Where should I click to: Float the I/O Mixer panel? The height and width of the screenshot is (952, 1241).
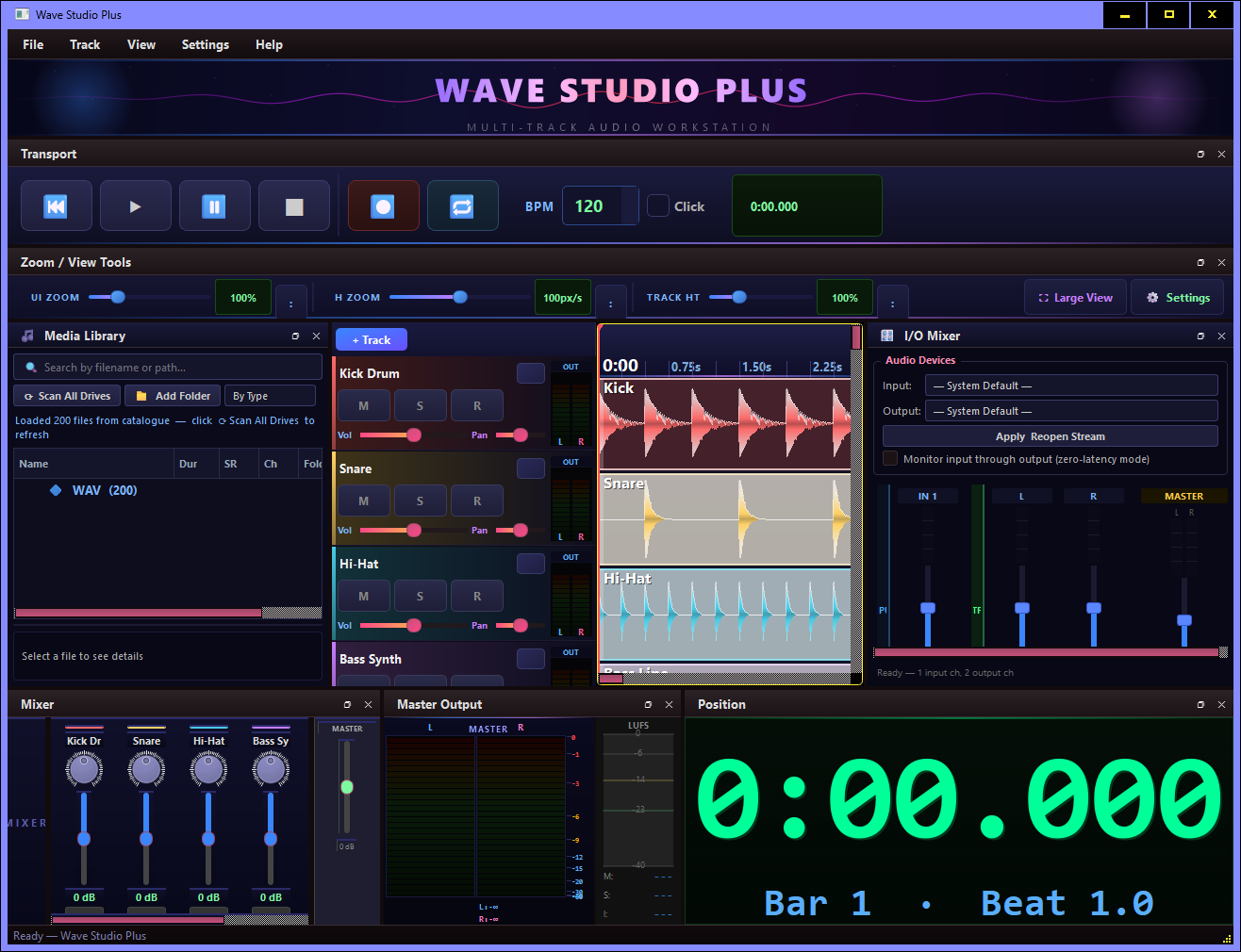pos(1200,336)
